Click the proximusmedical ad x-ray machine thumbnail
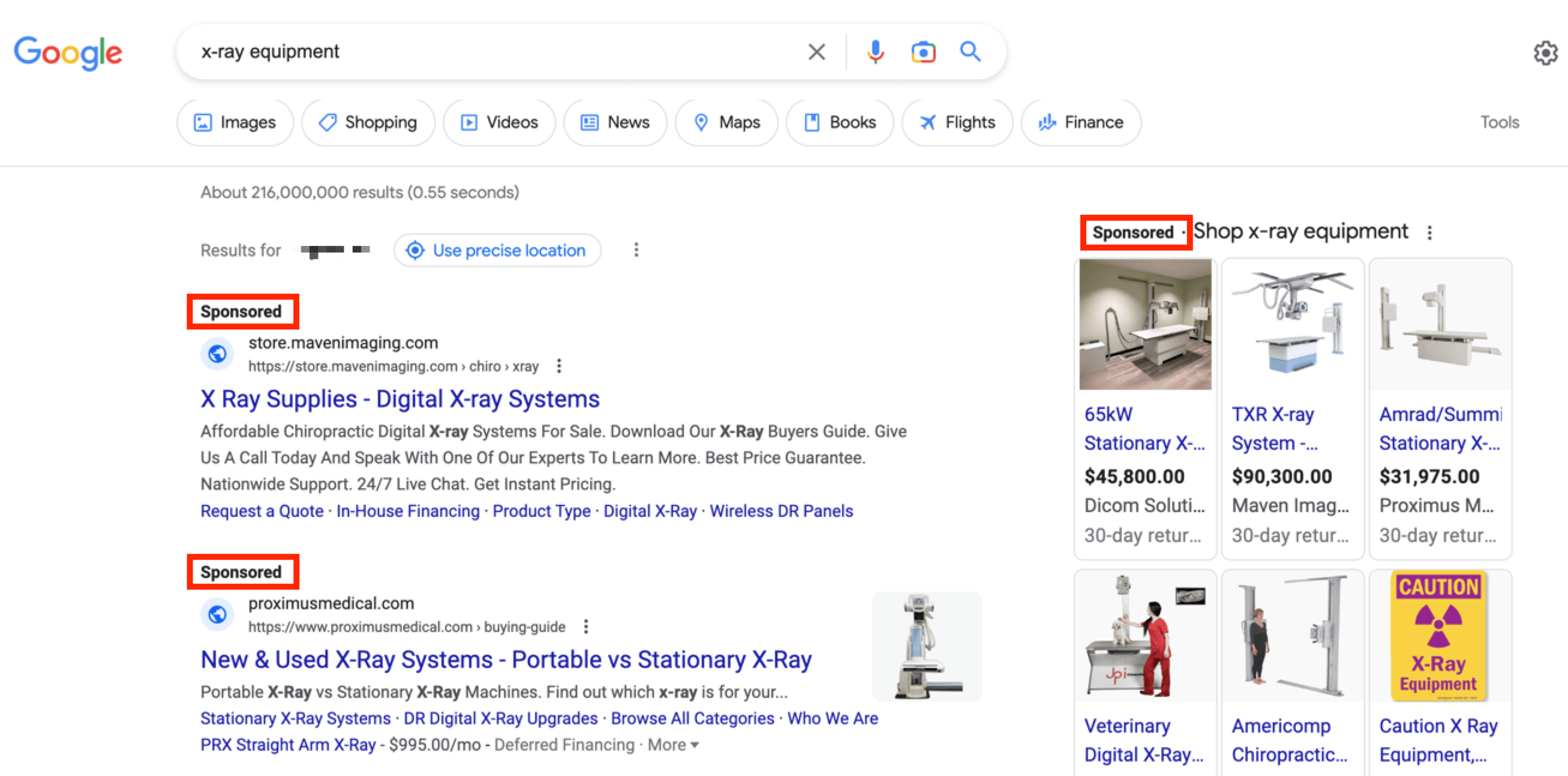 [926, 646]
